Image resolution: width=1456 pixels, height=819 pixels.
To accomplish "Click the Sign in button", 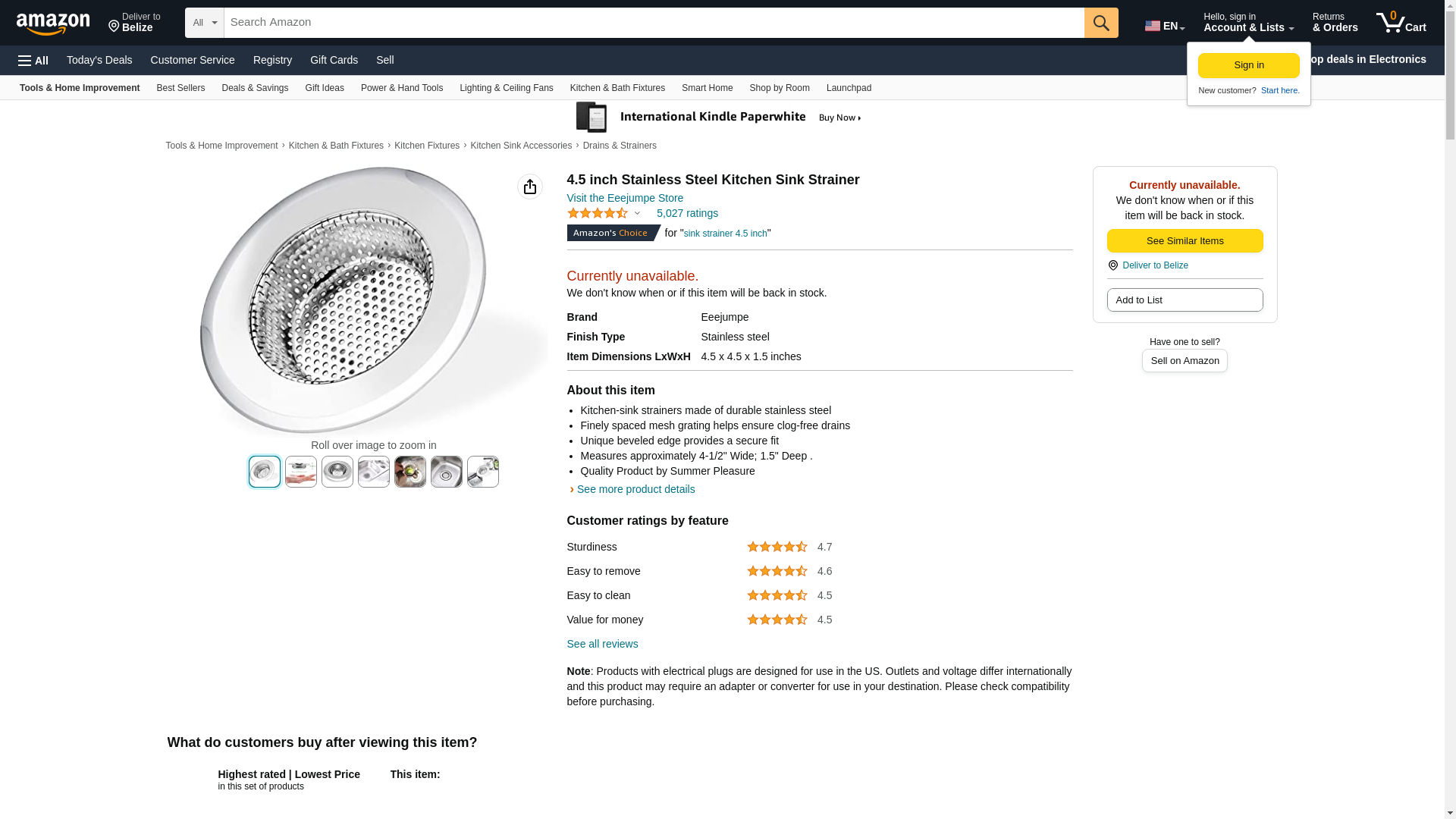I will (1248, 65).
